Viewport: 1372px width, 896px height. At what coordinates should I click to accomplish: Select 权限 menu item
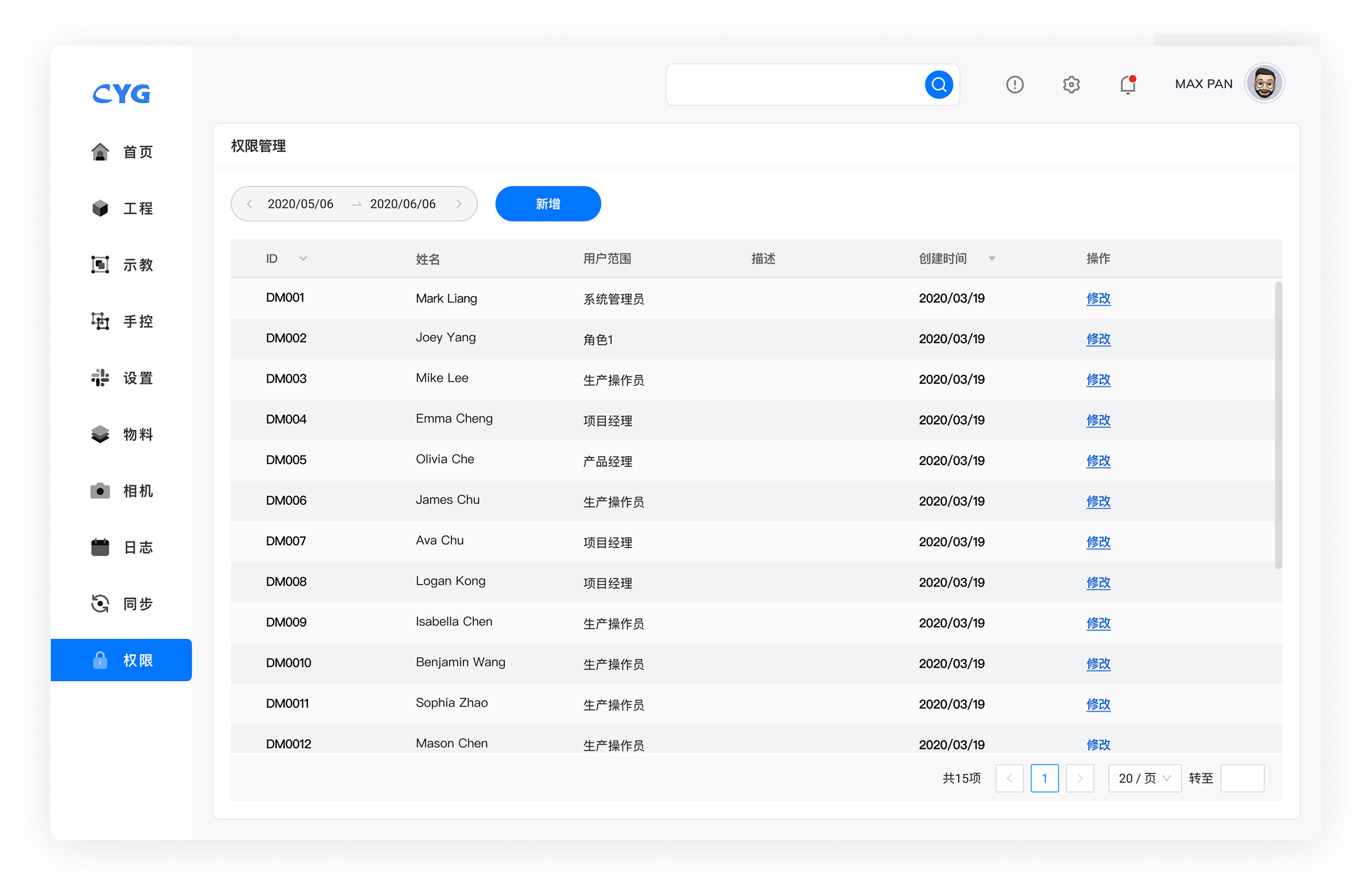(x=121, y=660)
